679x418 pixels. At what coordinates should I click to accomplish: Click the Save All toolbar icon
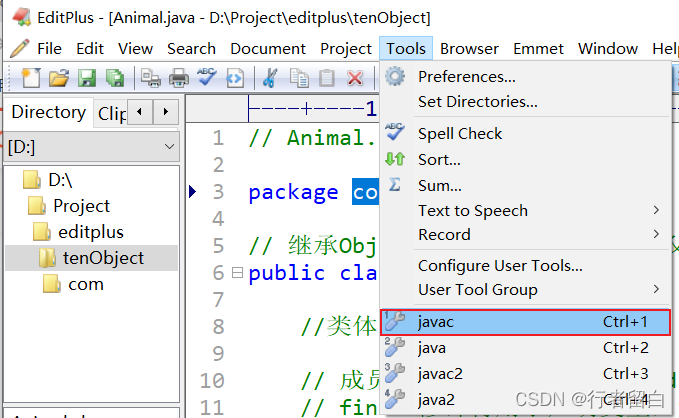coord(115,78)
